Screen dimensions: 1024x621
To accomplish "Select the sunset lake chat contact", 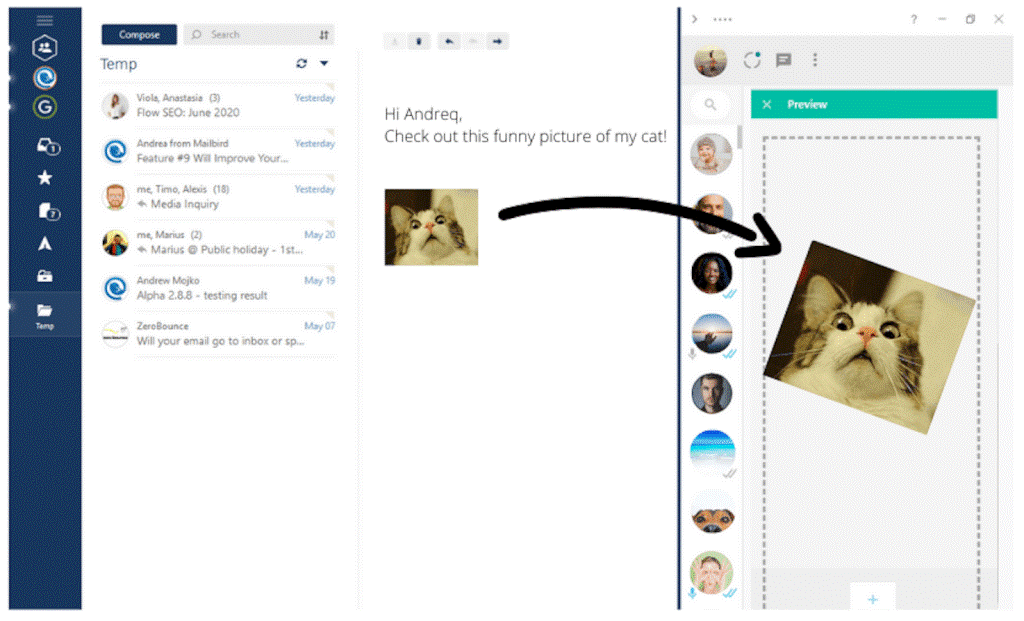I will (711, 333).
